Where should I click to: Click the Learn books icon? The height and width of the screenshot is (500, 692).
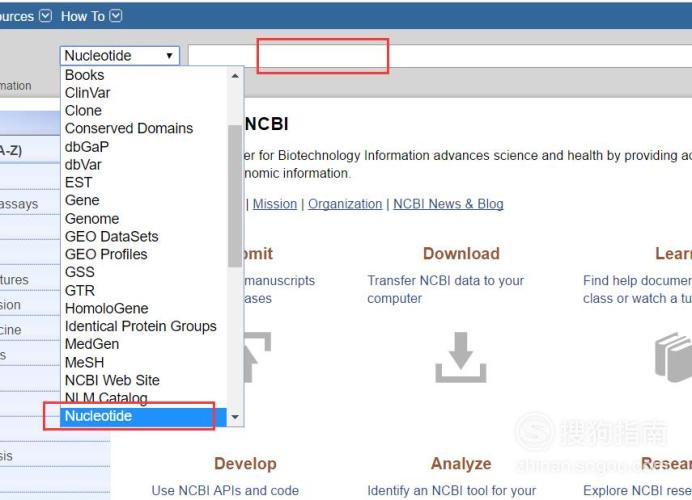pos(673,357)
